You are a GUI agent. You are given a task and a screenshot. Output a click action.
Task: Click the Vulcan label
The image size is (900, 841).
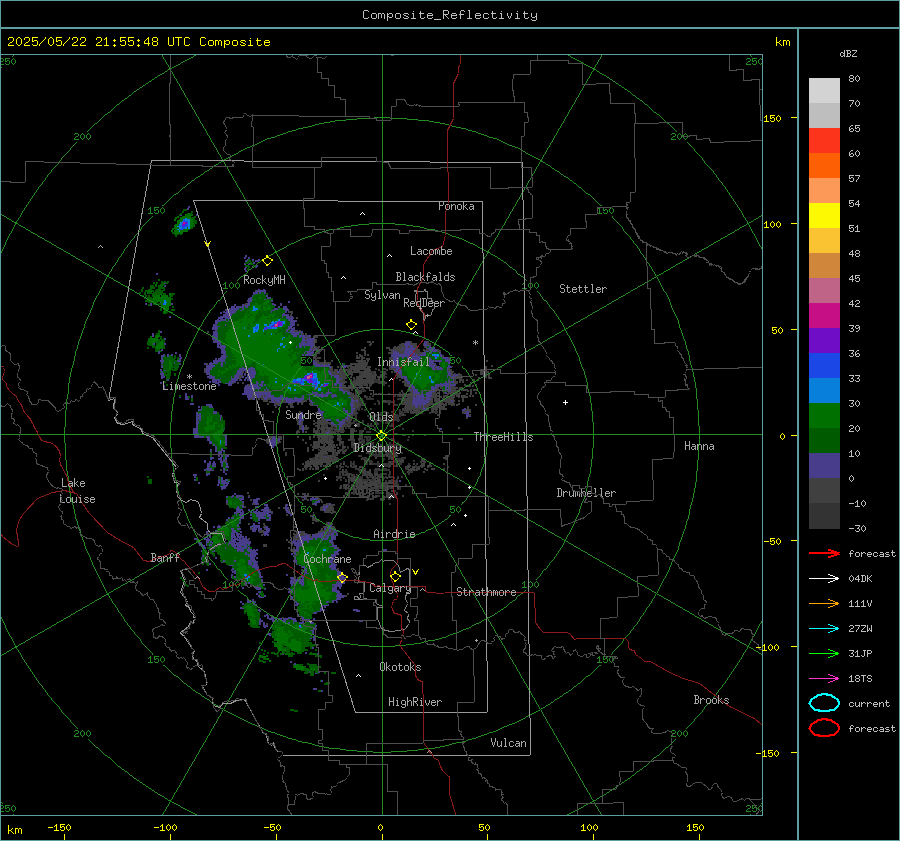(509, 743)
